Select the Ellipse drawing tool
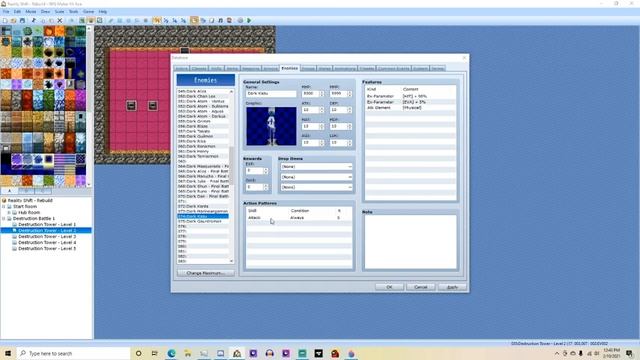Viewport: 640px width, 360px height. click(x=128, y=20)
